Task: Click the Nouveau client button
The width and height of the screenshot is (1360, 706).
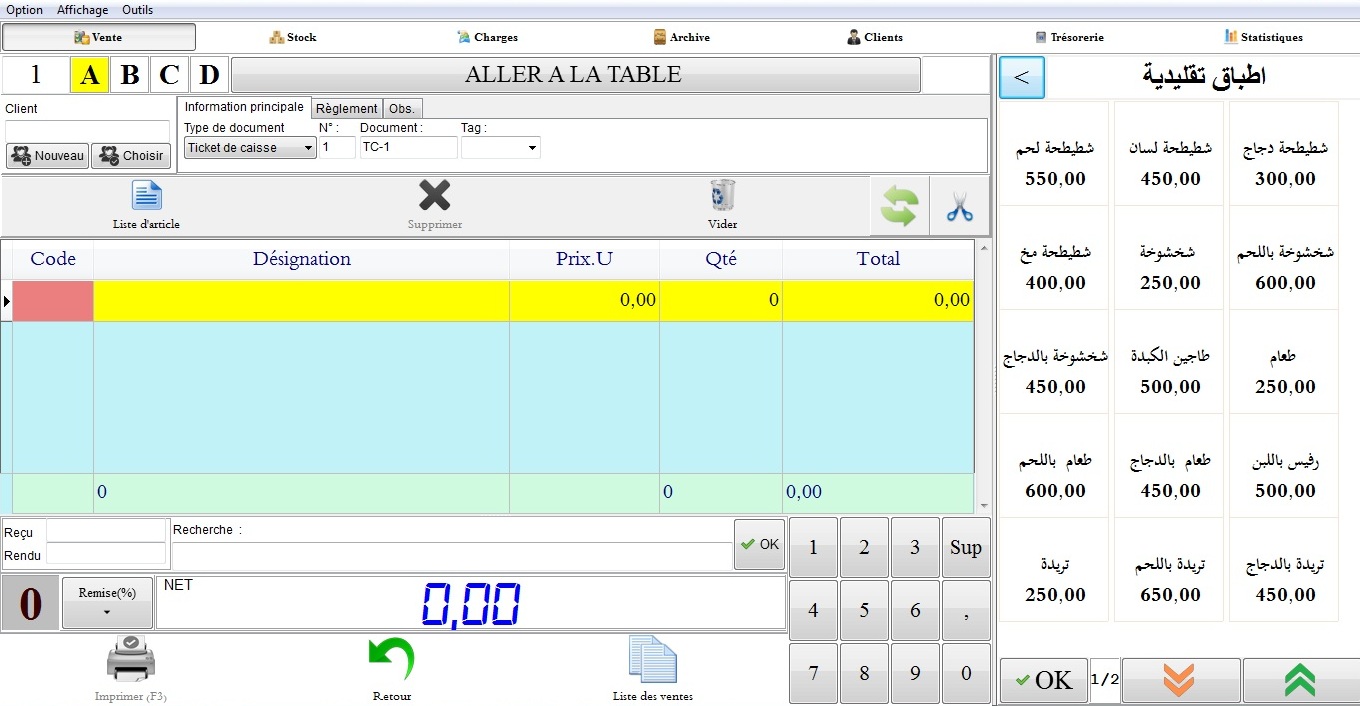Action: pos(48,156)
